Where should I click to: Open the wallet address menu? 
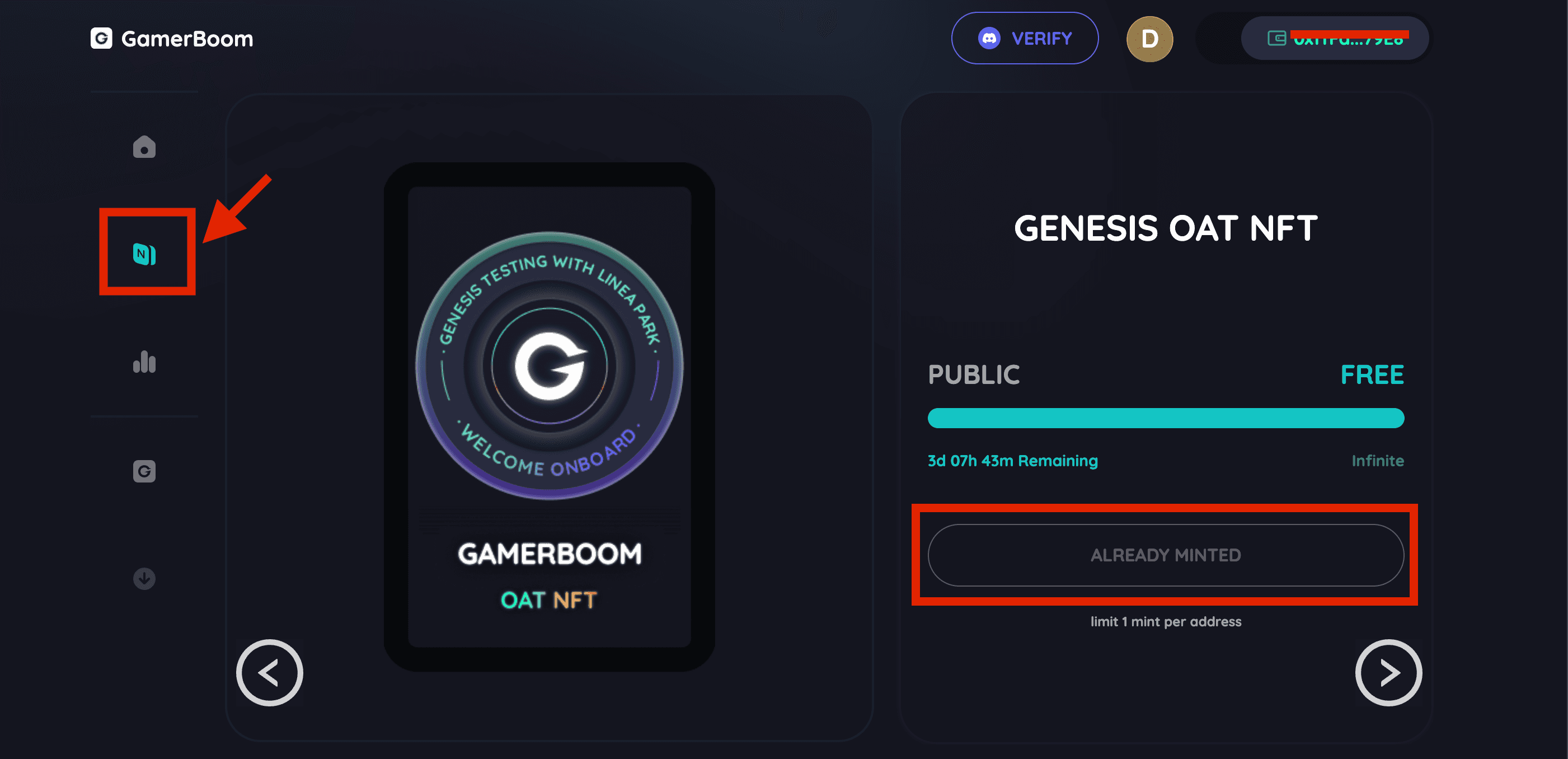[1335, 39]
